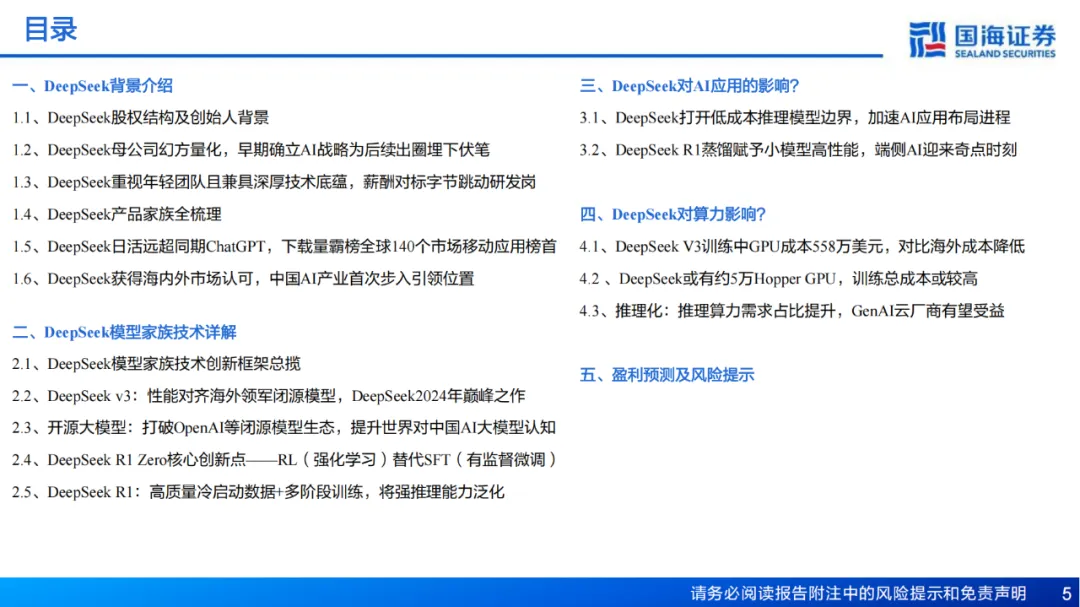Click line 1.1 DeepSeek股权结构及创始人背景

[x=141, y=118]
